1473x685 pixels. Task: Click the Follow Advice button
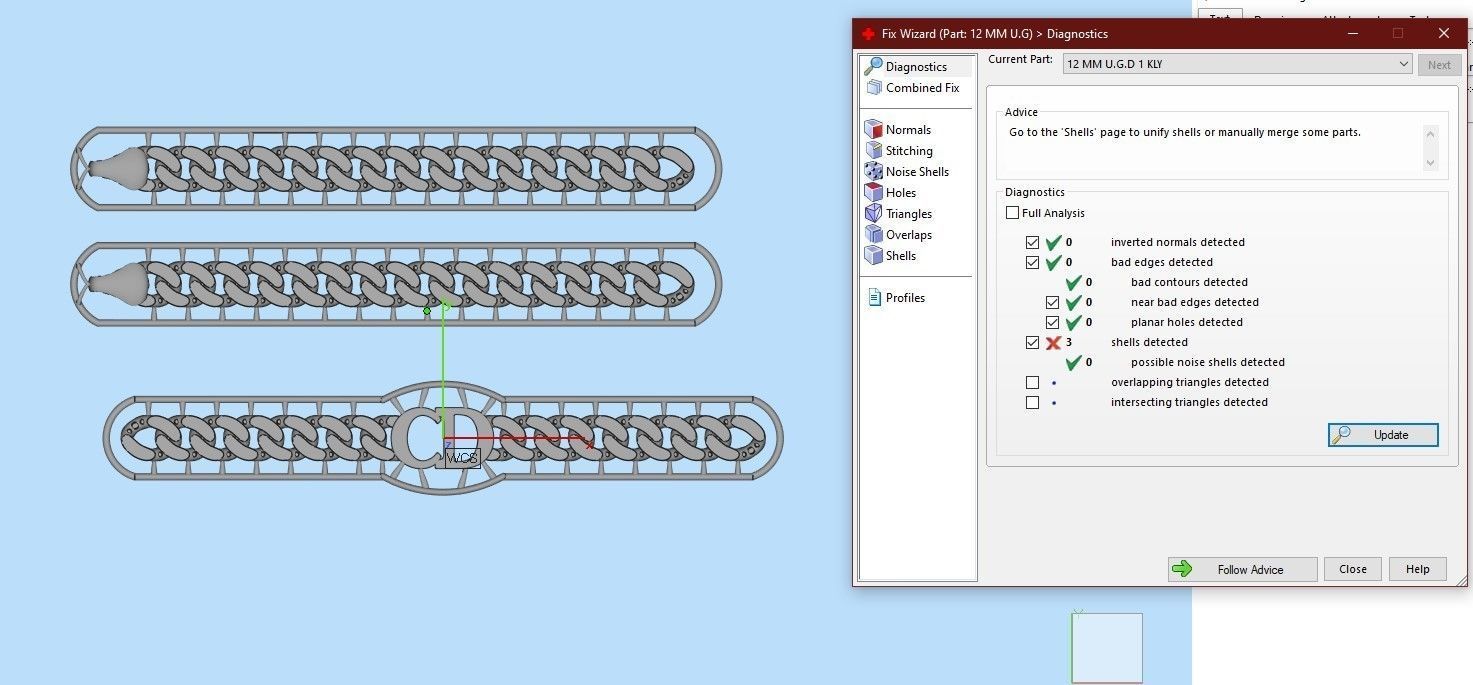pos(1243,569)
